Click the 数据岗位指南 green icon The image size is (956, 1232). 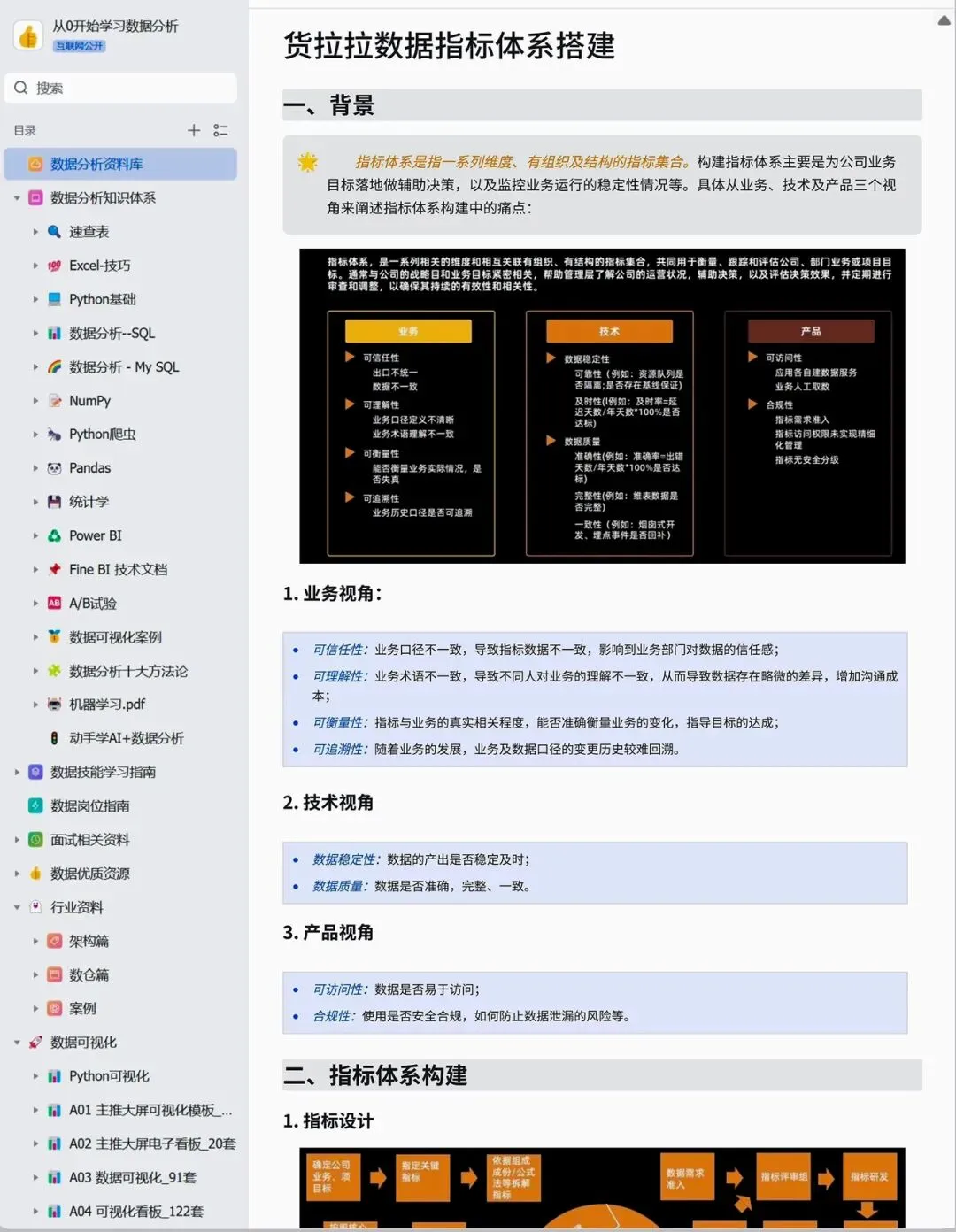(x=35, y=805)
